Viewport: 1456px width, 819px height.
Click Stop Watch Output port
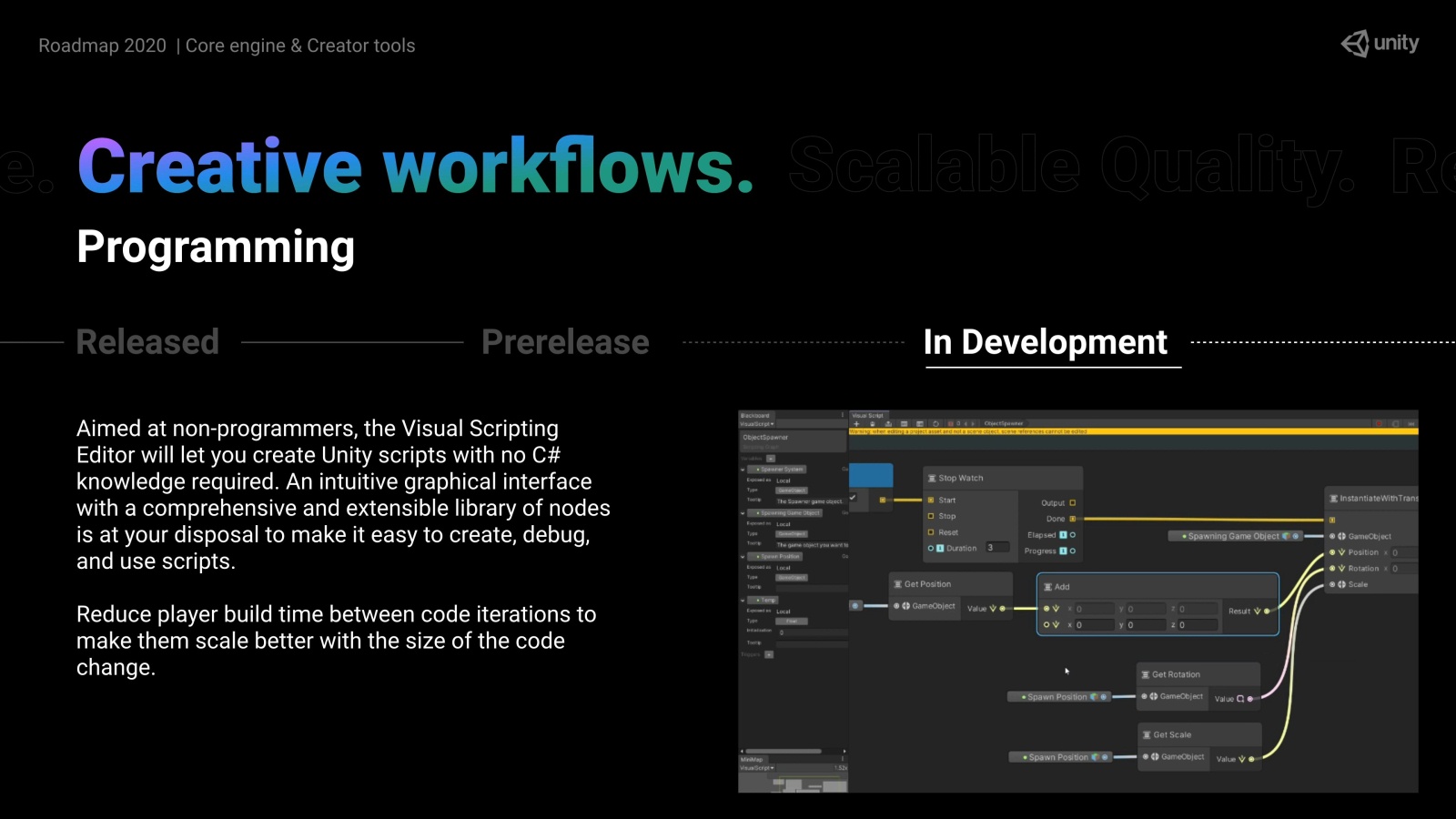1073,503
